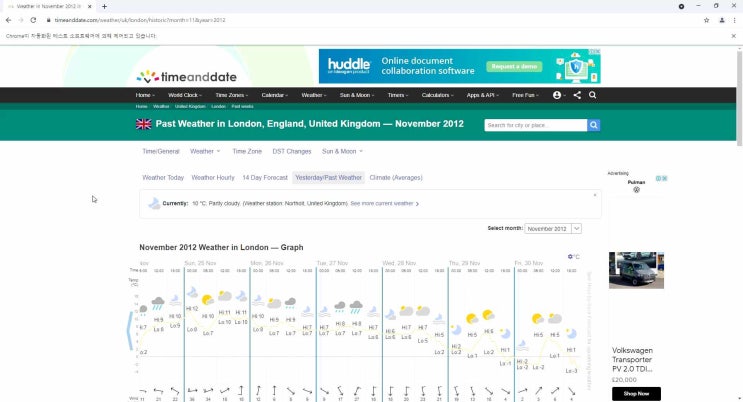
Task: Select Yesterday/Past Weather tab
Action: pyautogui.click(x=328, y=177)
